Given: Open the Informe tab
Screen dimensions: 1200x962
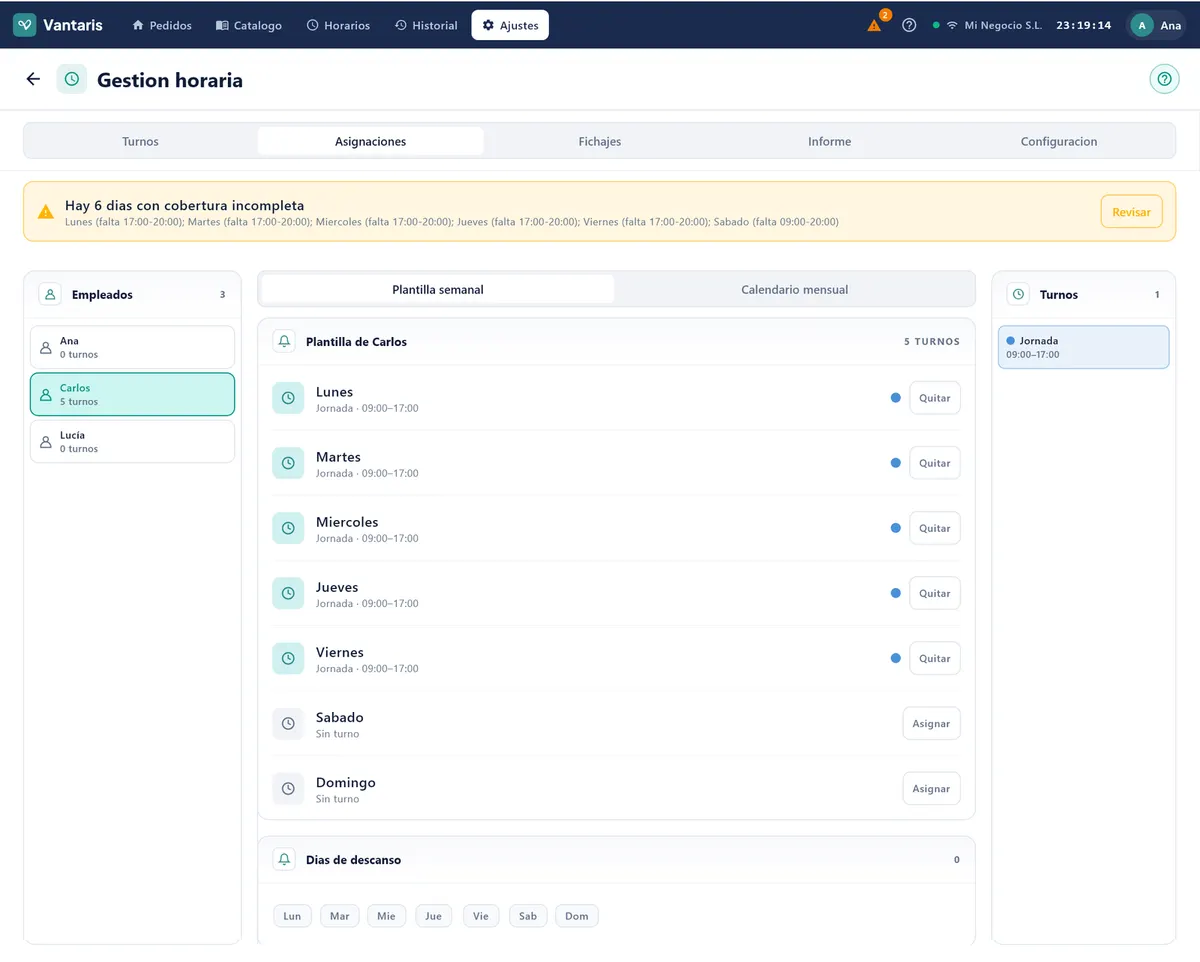Looking at the screenshot, I should click(x=830, y=141).
